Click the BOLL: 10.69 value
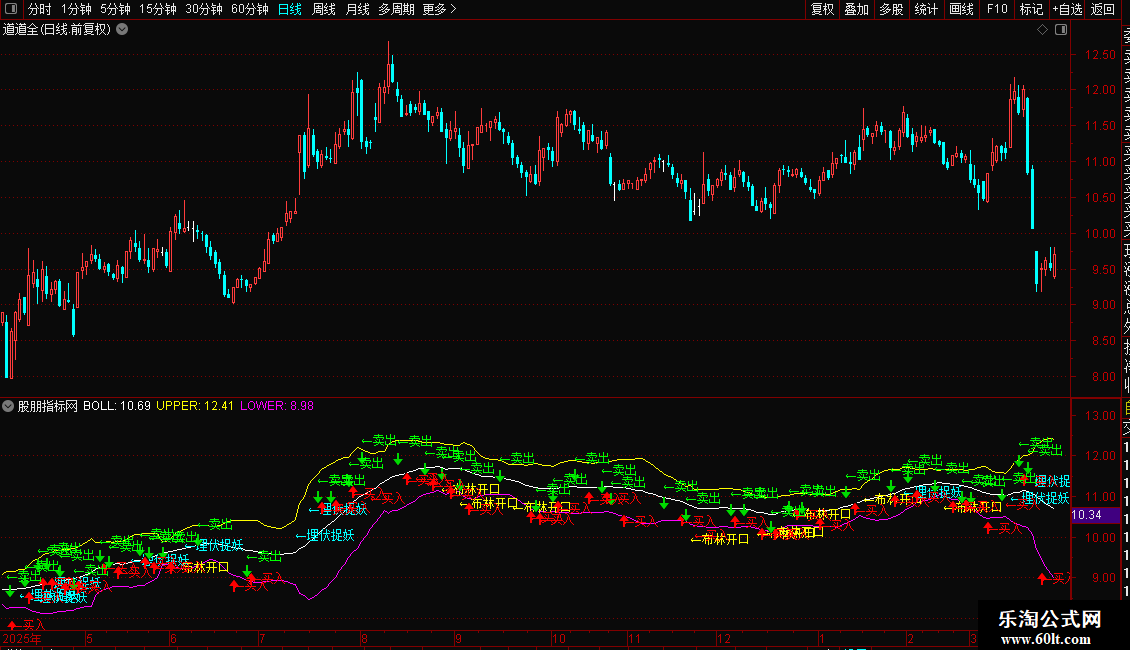 tap(117, 406)
